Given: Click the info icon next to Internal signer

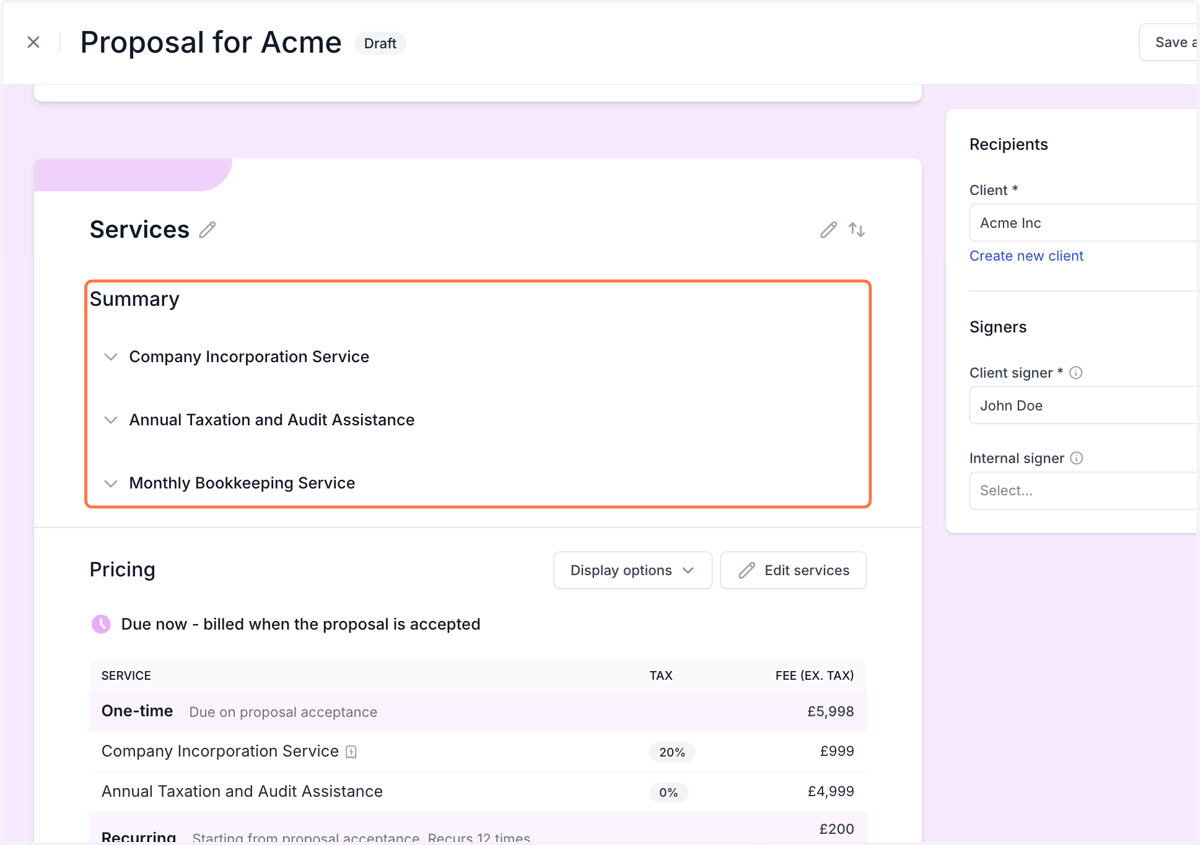Looking at the screenshot, I should click(1077, 458).
